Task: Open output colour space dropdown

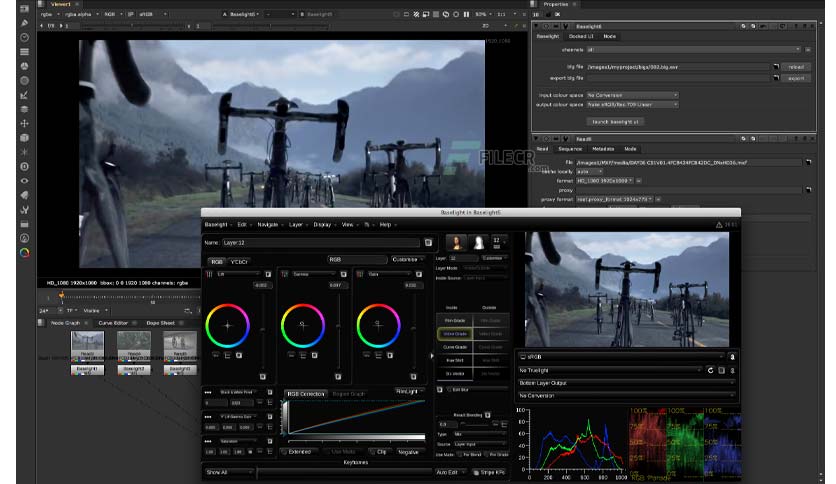Action: (x=632, y=104)
